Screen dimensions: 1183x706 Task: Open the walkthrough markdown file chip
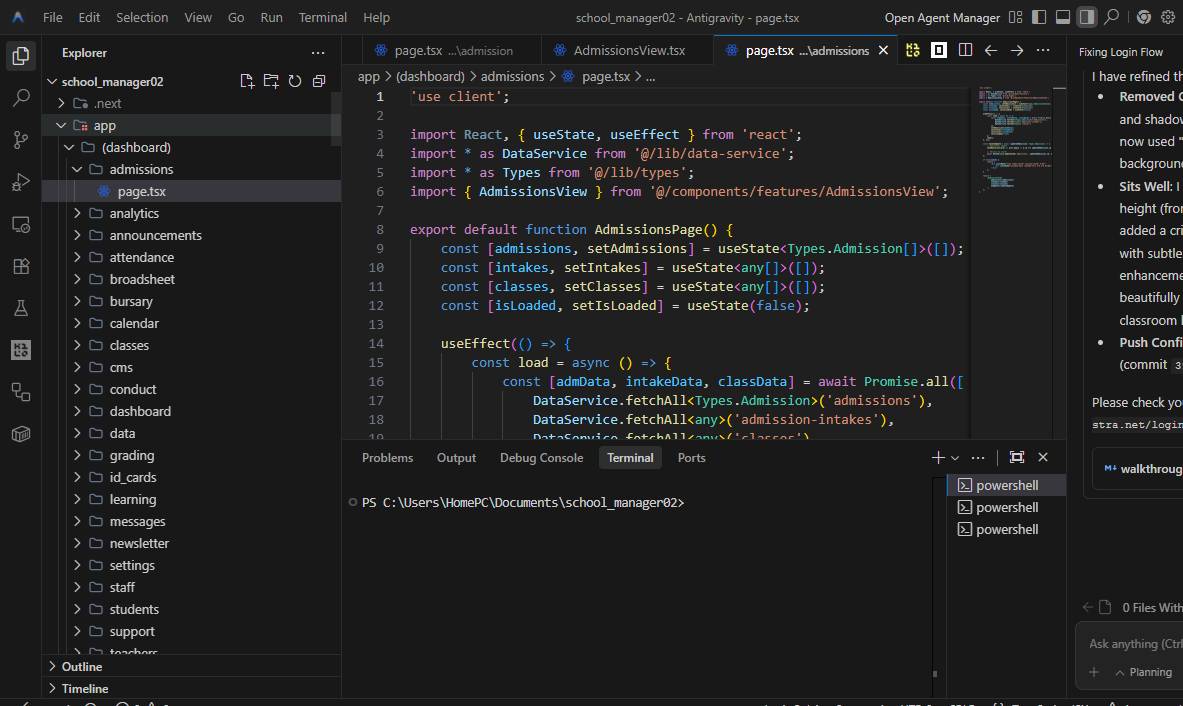[x=1141, y=468]
